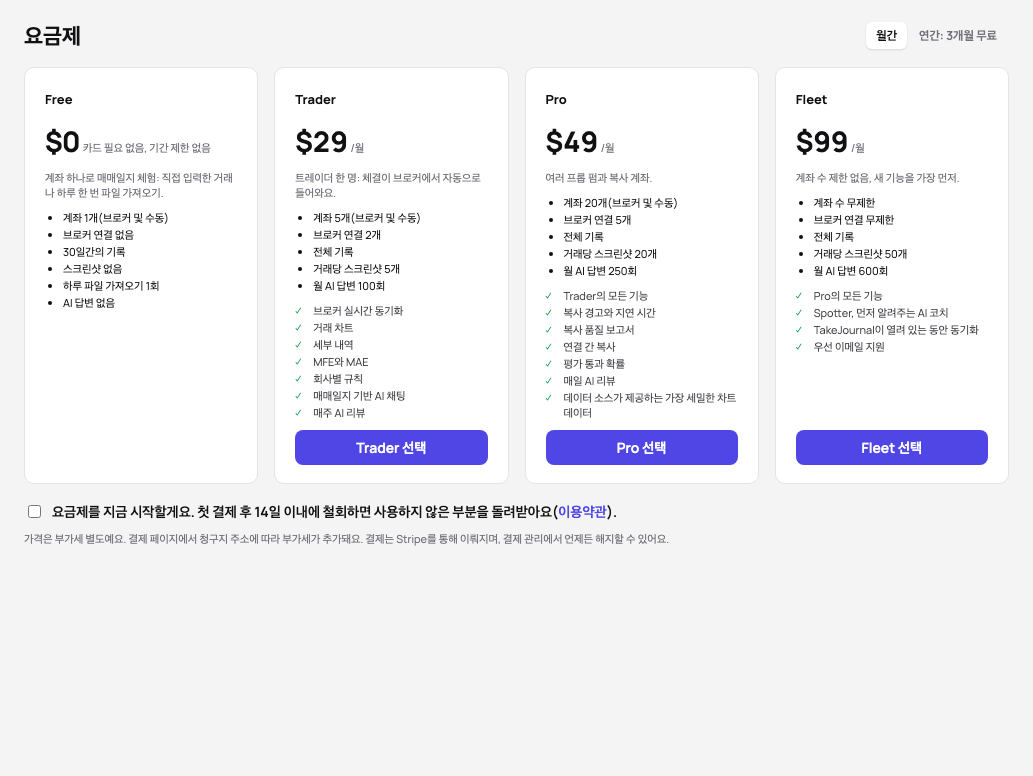Click the Fleet 선택 button

point(891,448)
